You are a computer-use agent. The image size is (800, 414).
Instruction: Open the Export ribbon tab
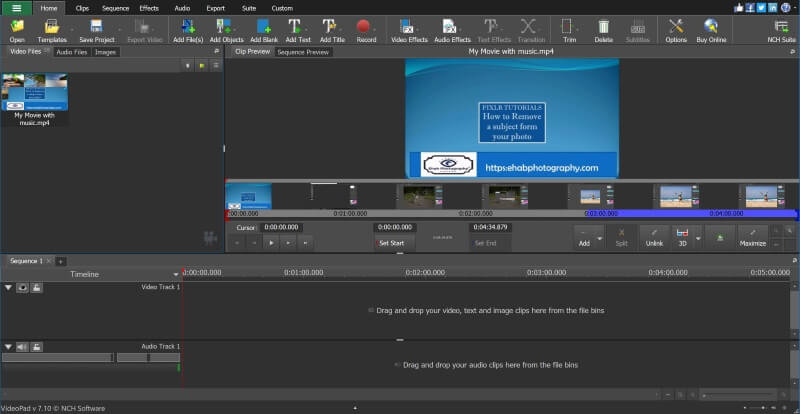click(x=216, y=8)
